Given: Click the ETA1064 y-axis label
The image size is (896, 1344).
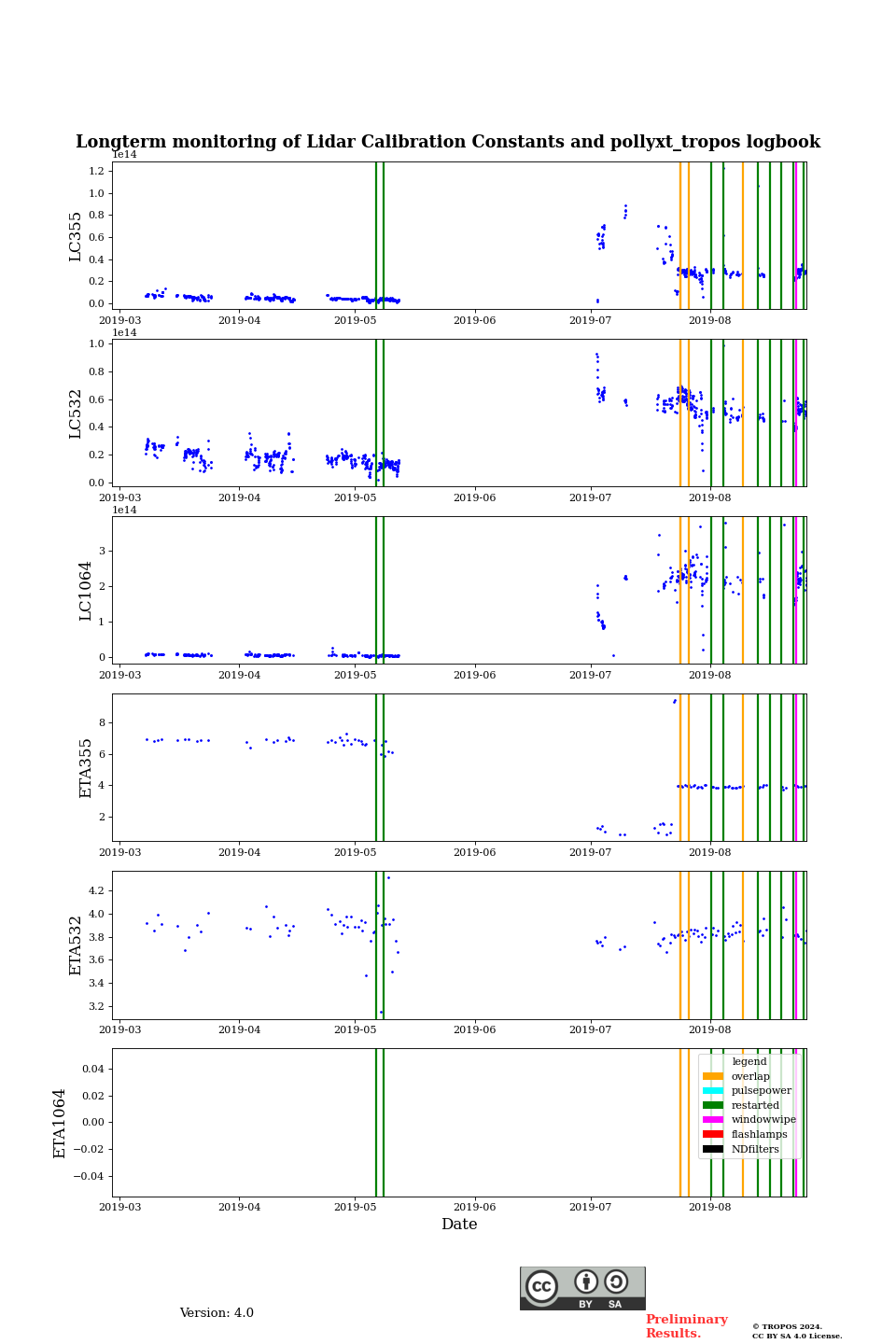Looking at the screenshot, I should (x=61, y=1123).
